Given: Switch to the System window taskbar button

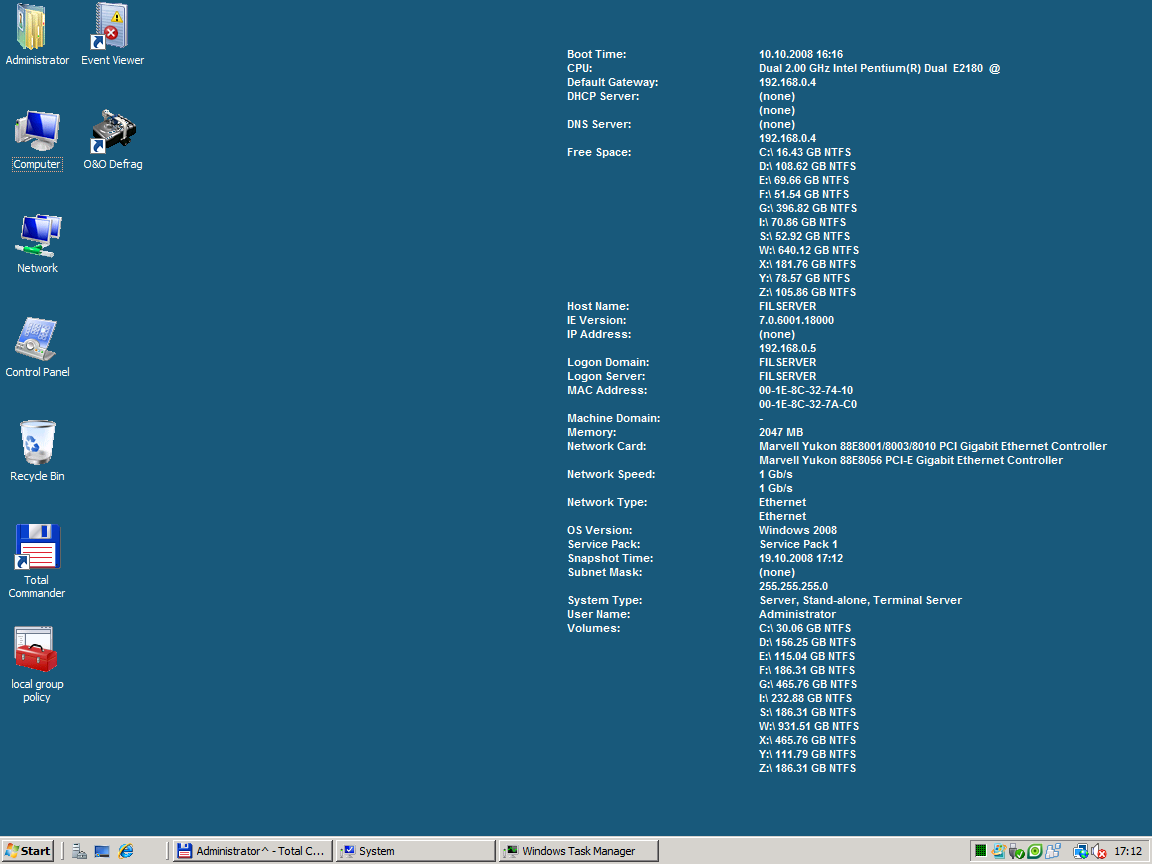Looking at the screenshot, I should click(416, 851).
